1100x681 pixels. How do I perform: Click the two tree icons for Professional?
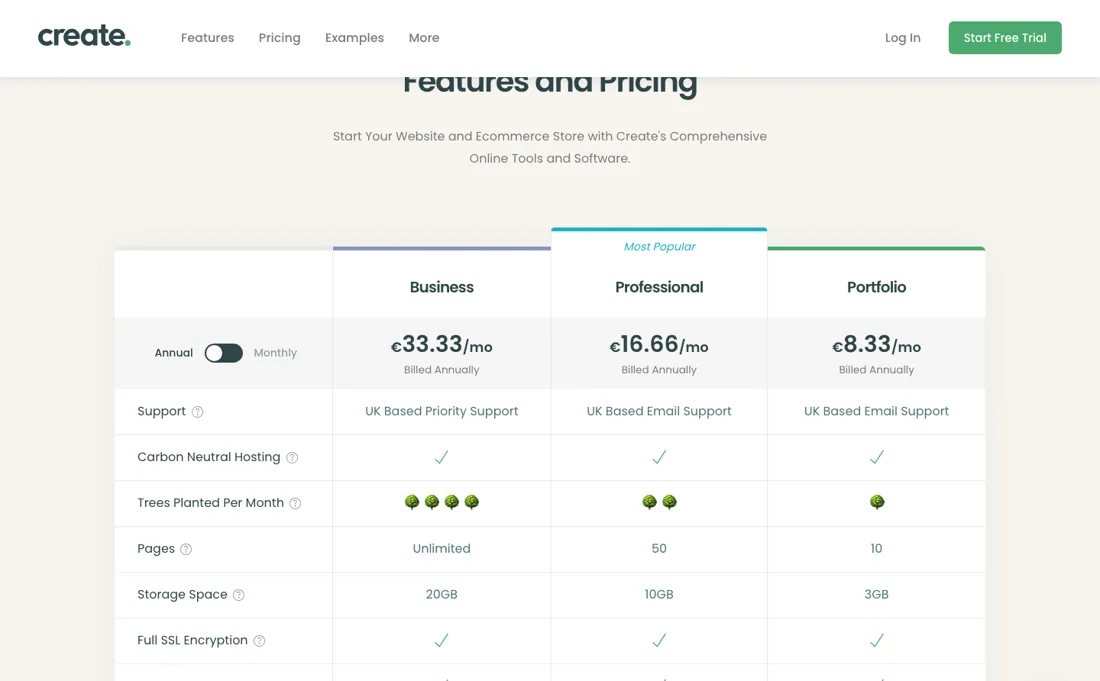659,502
